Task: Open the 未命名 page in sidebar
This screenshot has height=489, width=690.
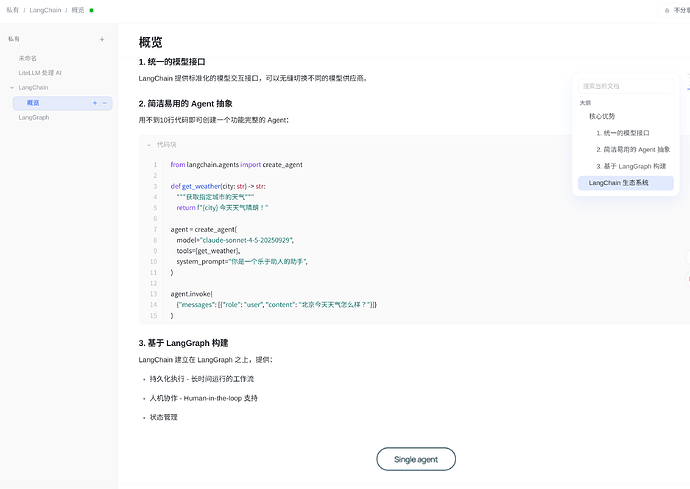Action: pos(28,58)
